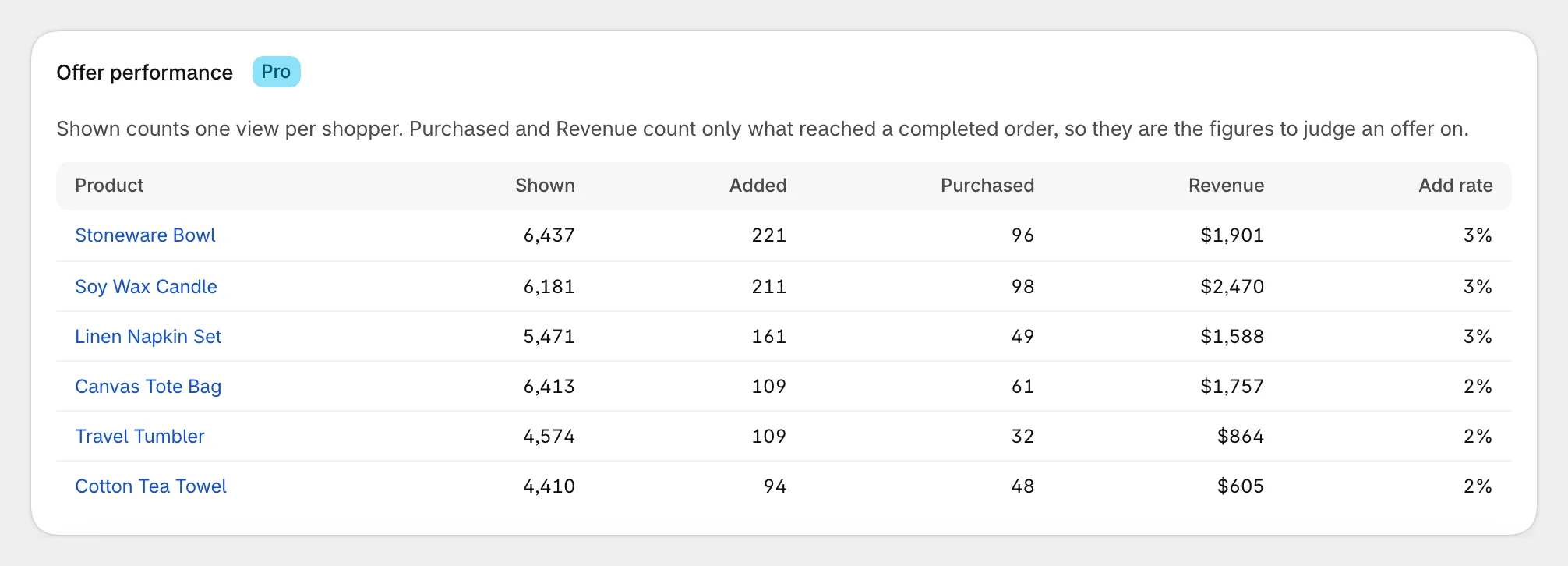Click the Shown column header
The width and height of the screenshot is (1568, 566).
[x=545, y=186]
